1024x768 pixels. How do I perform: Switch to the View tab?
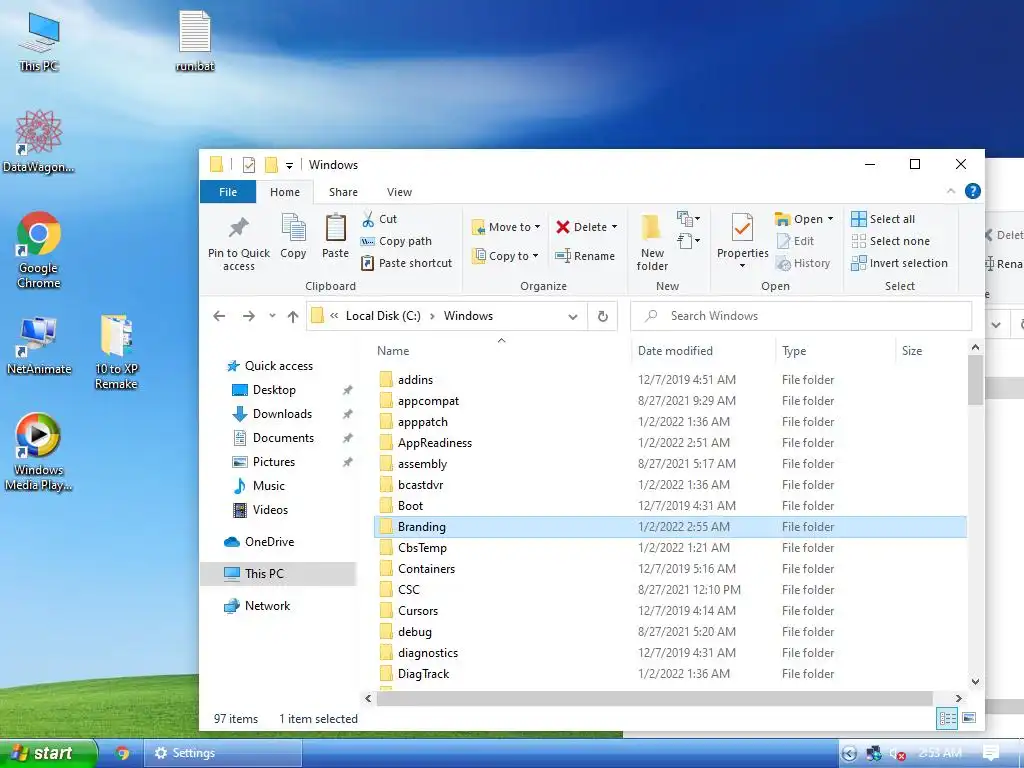(399, 192)
